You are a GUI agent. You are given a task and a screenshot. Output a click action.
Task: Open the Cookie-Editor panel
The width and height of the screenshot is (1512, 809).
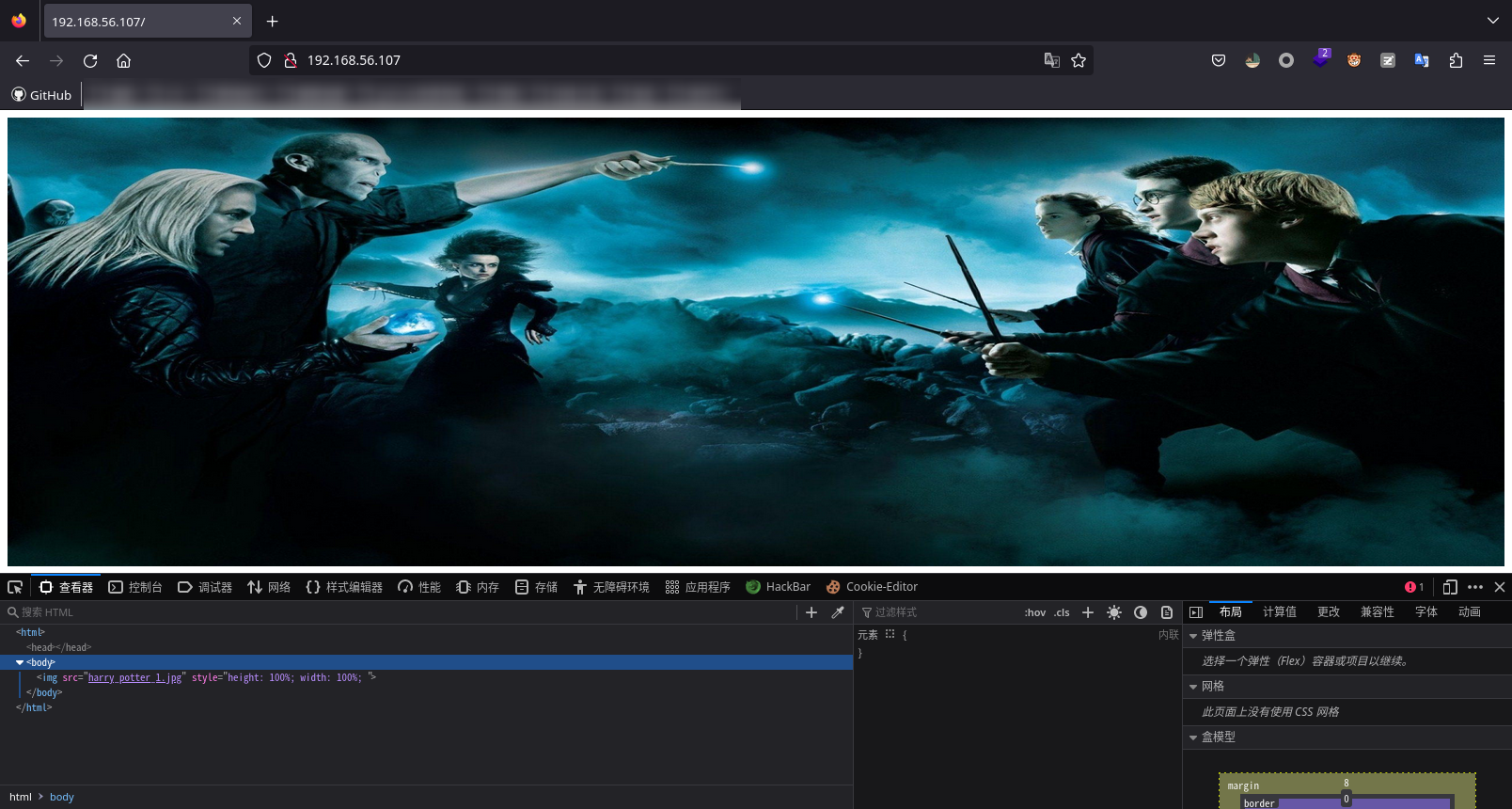(872, 587)
